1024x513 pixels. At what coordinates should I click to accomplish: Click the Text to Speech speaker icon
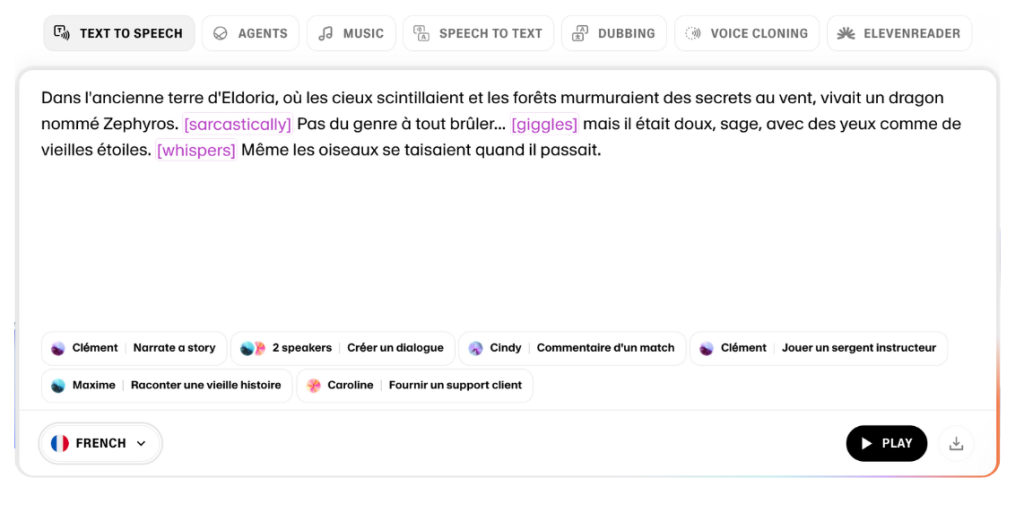[62, 33]
